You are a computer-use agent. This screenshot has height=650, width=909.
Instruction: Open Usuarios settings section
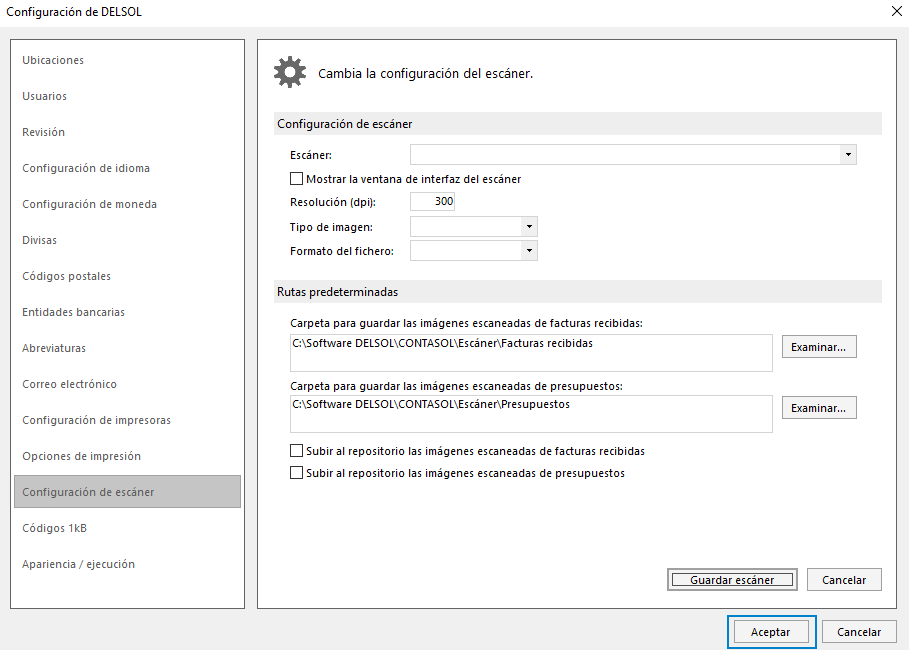click(x=45, y=96)
